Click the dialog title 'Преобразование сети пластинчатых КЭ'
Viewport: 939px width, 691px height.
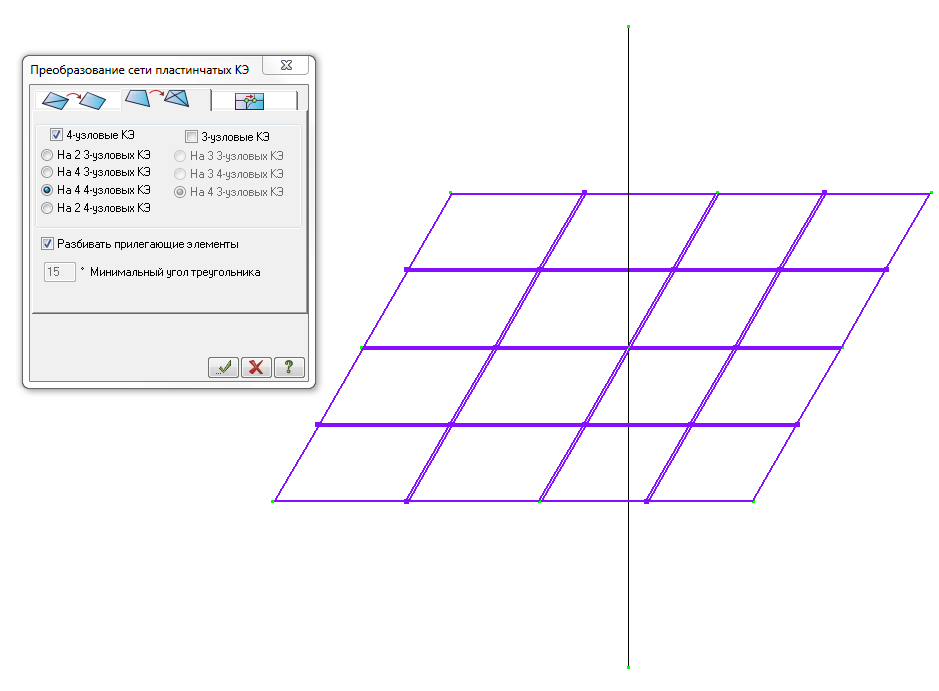(140, 70)
